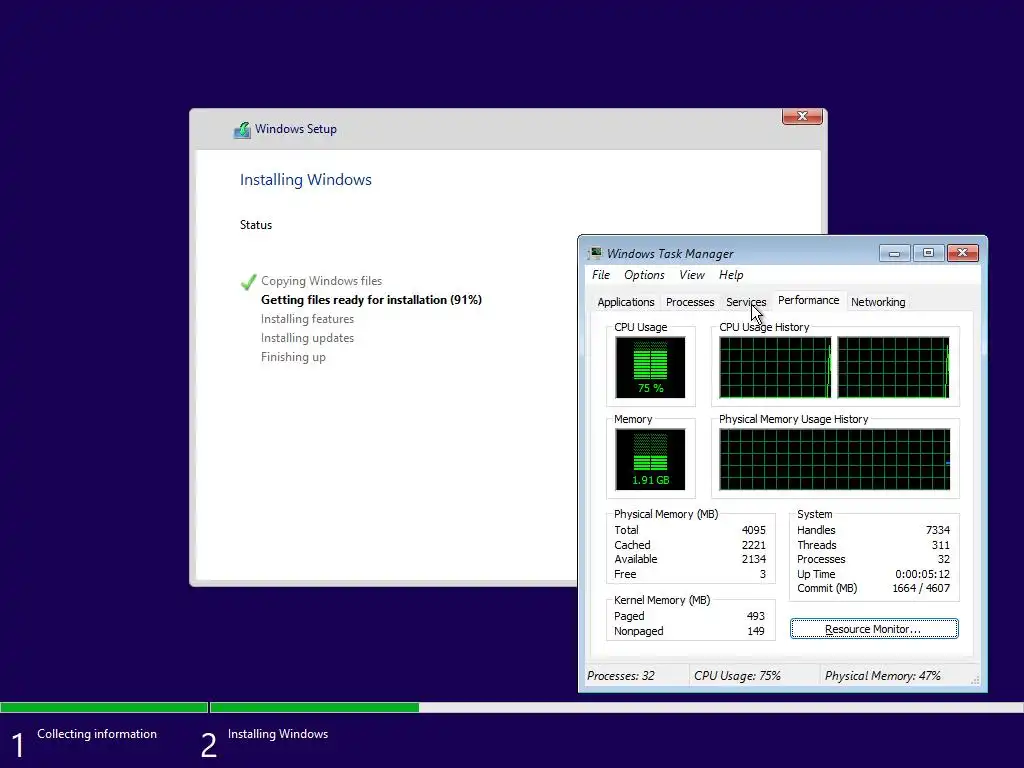Select the Performance tab

(x=808, y=300)
